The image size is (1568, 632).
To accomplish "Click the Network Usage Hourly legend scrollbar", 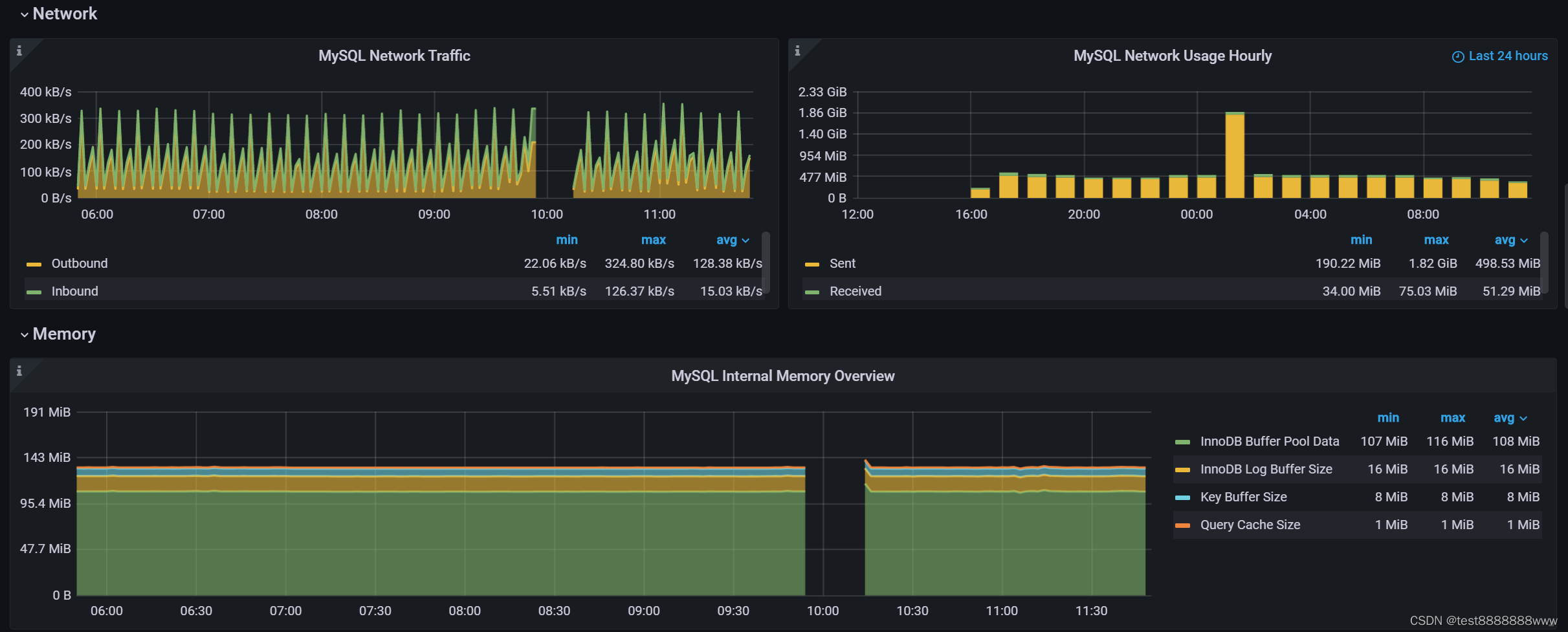I will pos(1544,262).
